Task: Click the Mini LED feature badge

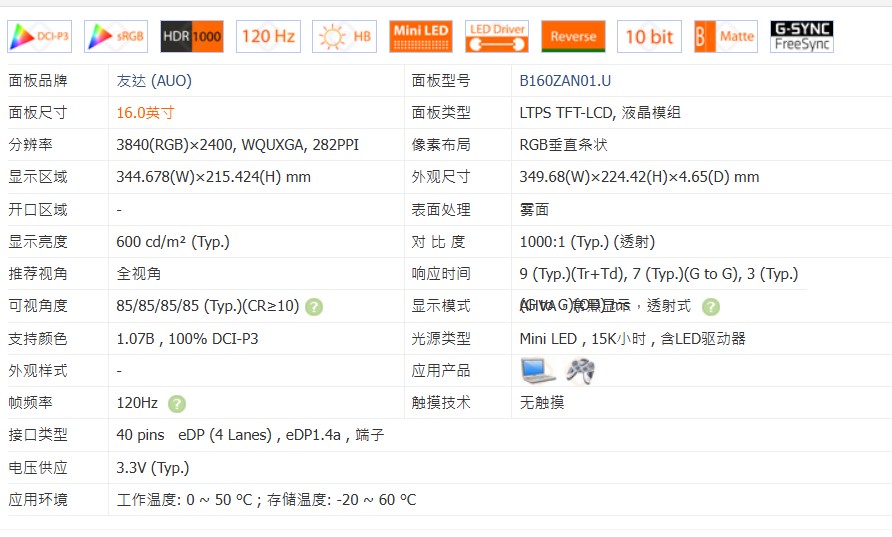Action: (421, 37)
